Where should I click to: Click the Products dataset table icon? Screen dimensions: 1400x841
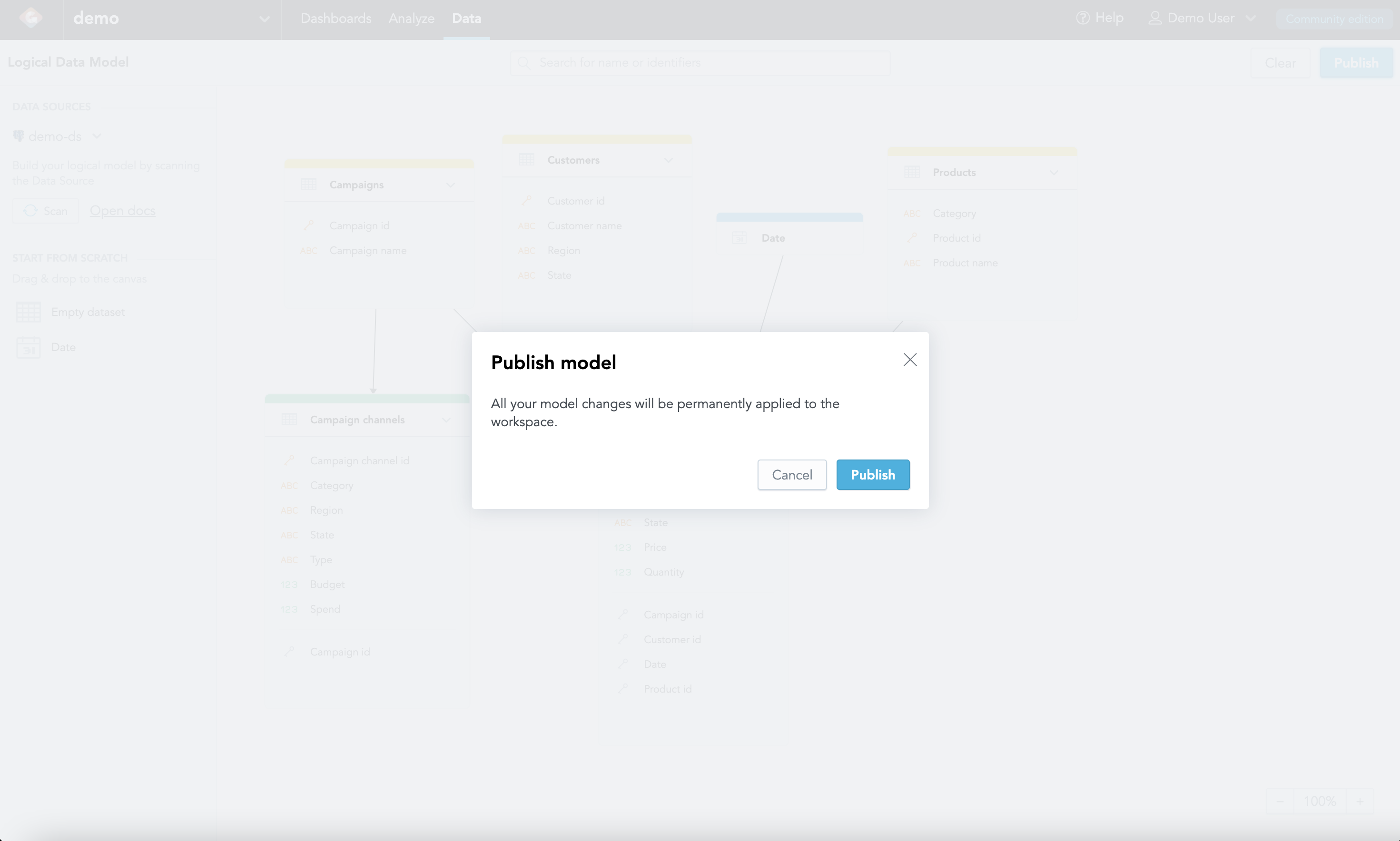click(911, 172)
